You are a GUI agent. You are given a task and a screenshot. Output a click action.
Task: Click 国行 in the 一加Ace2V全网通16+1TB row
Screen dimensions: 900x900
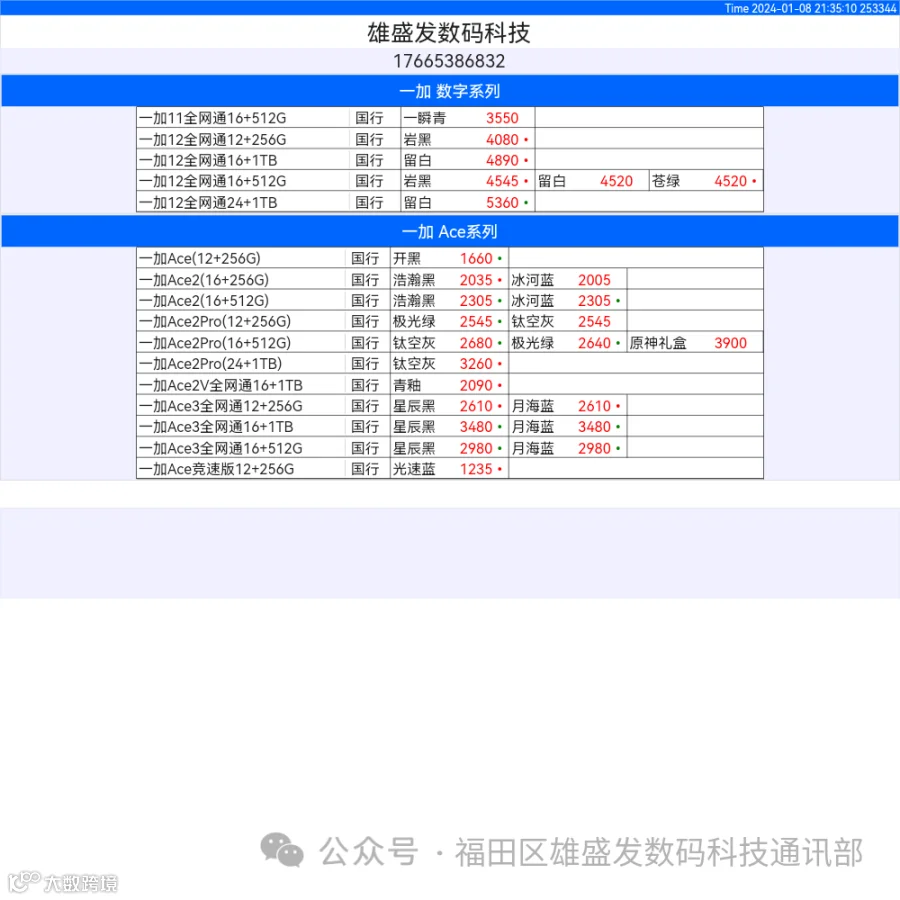point(365,385)
